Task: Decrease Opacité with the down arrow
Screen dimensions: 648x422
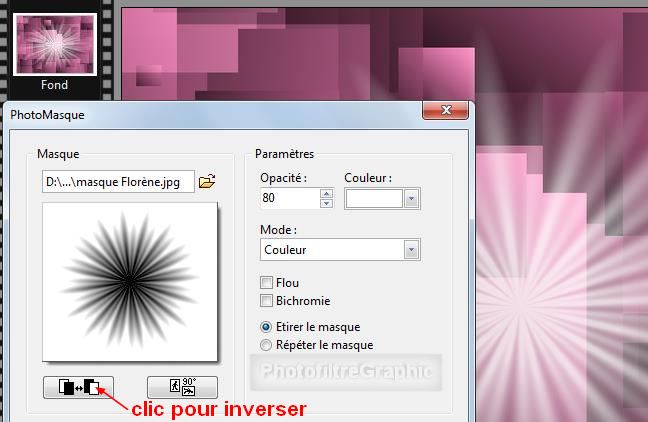Action: tap(325, 203)
